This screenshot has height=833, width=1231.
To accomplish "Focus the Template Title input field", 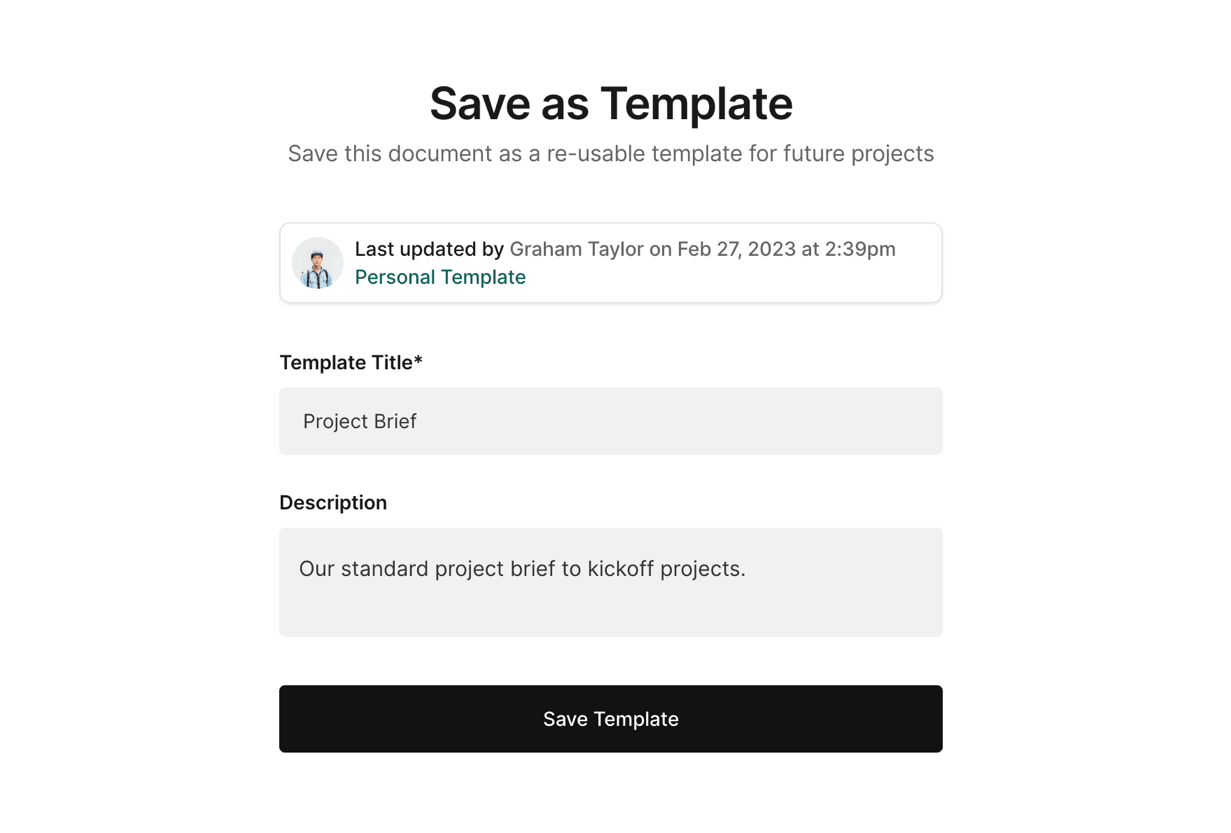I will pyautogui.click(x=610, y=421).
